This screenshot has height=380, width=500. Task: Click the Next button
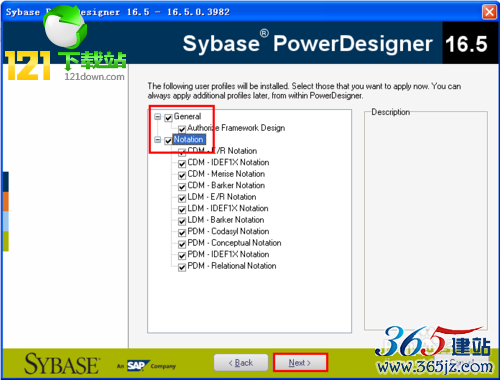tap(300, 363)
